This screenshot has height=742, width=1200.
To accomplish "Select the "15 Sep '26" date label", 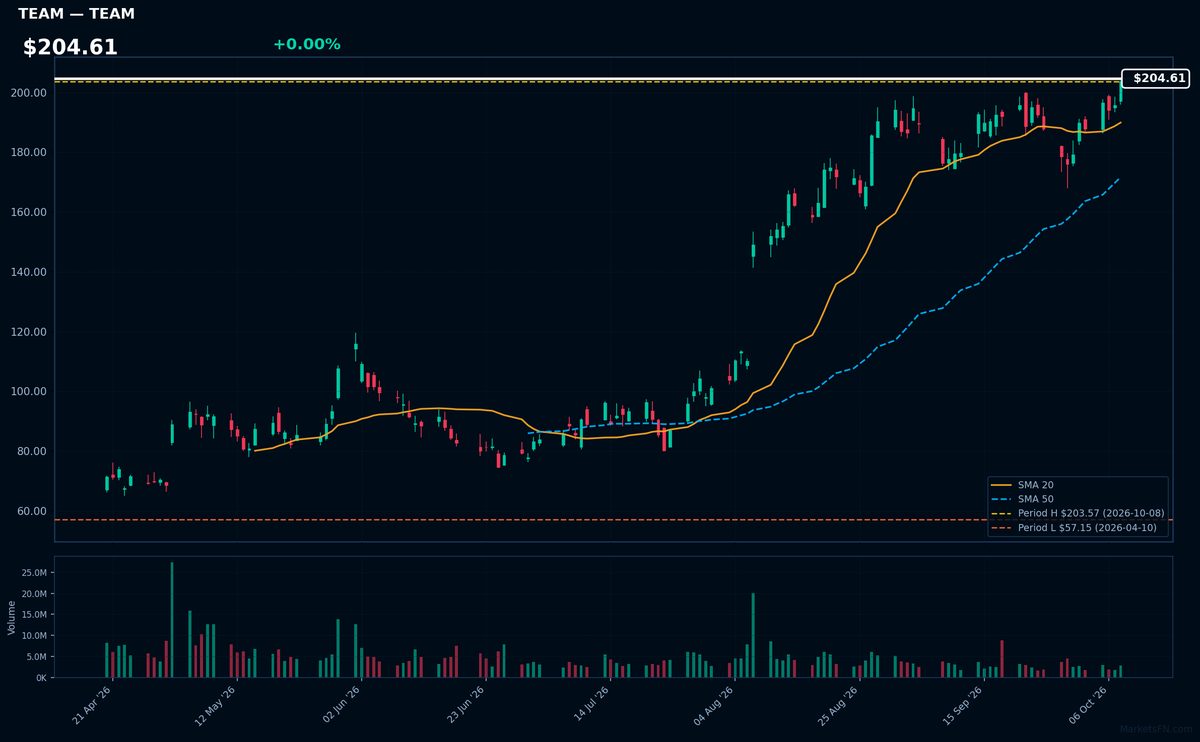I will 961,705.
